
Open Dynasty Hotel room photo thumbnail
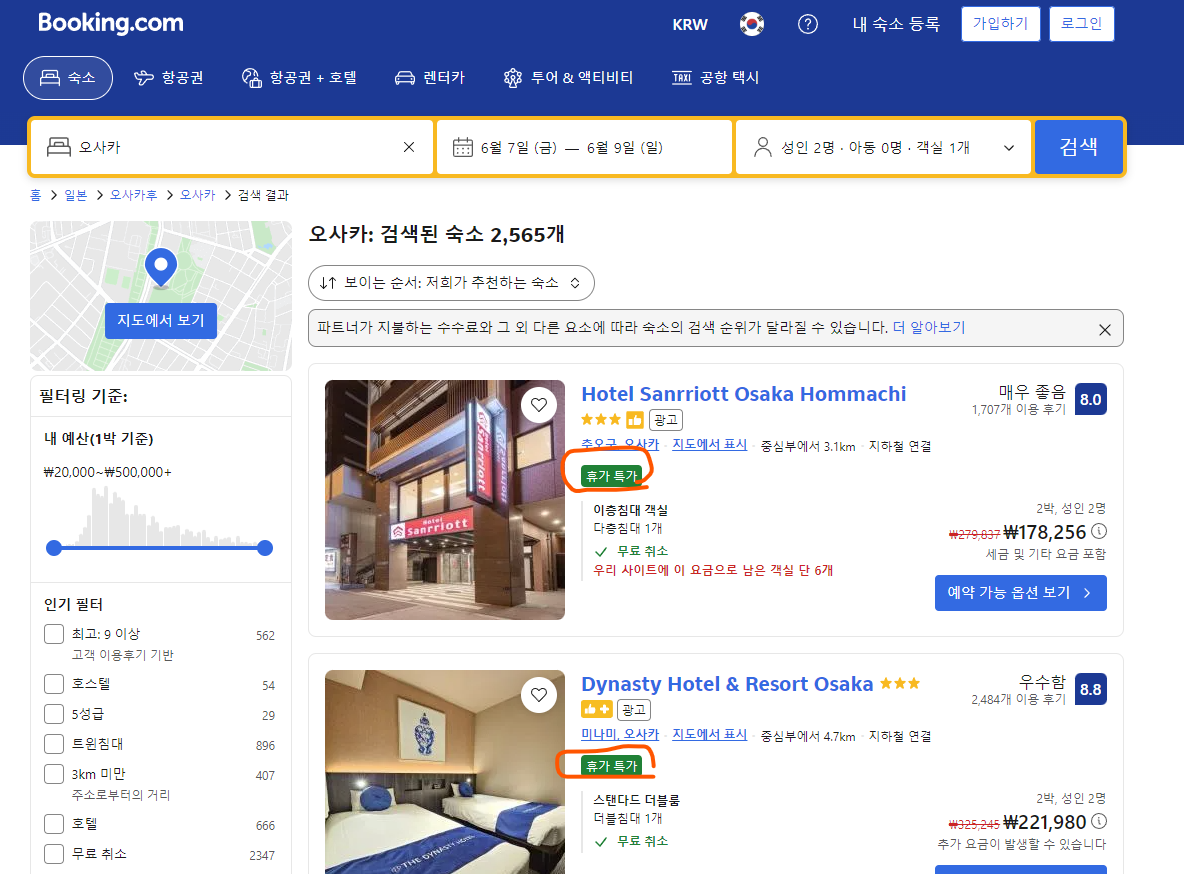445,772
